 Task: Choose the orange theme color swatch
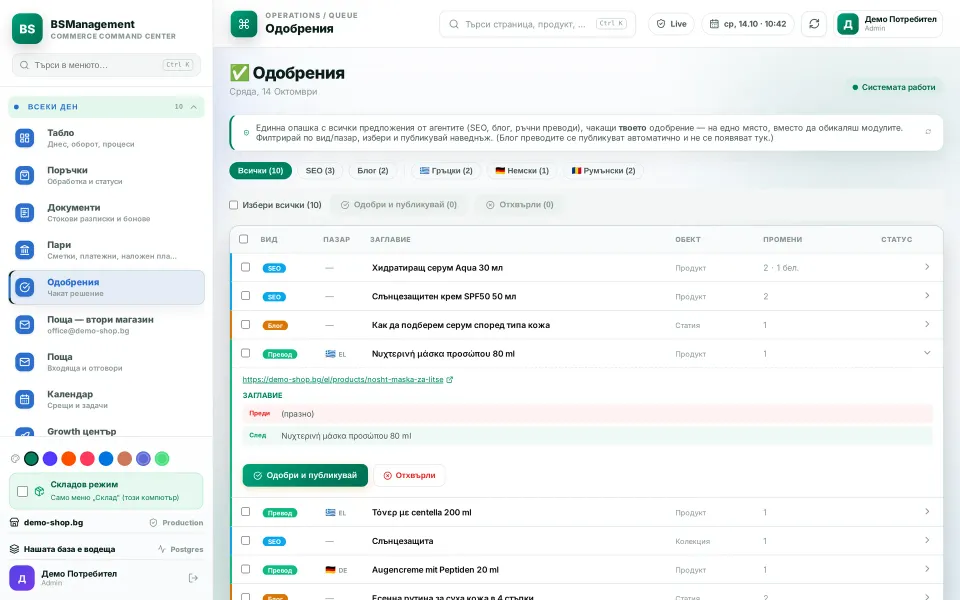click(69, 459)
